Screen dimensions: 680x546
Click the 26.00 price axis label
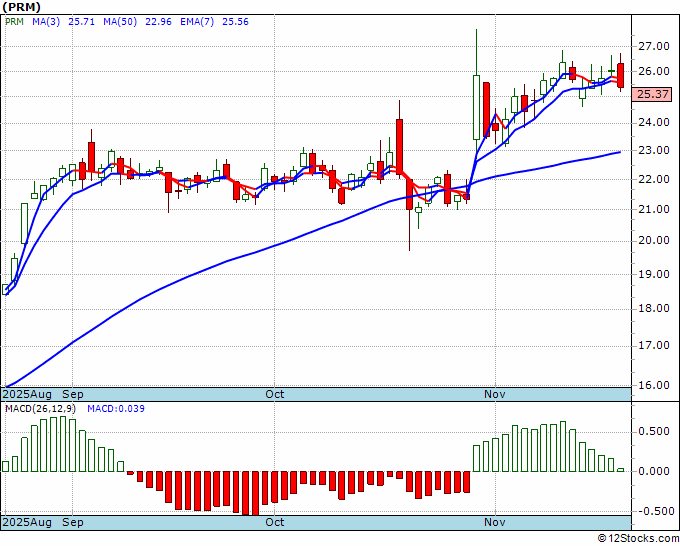point(653,71)
